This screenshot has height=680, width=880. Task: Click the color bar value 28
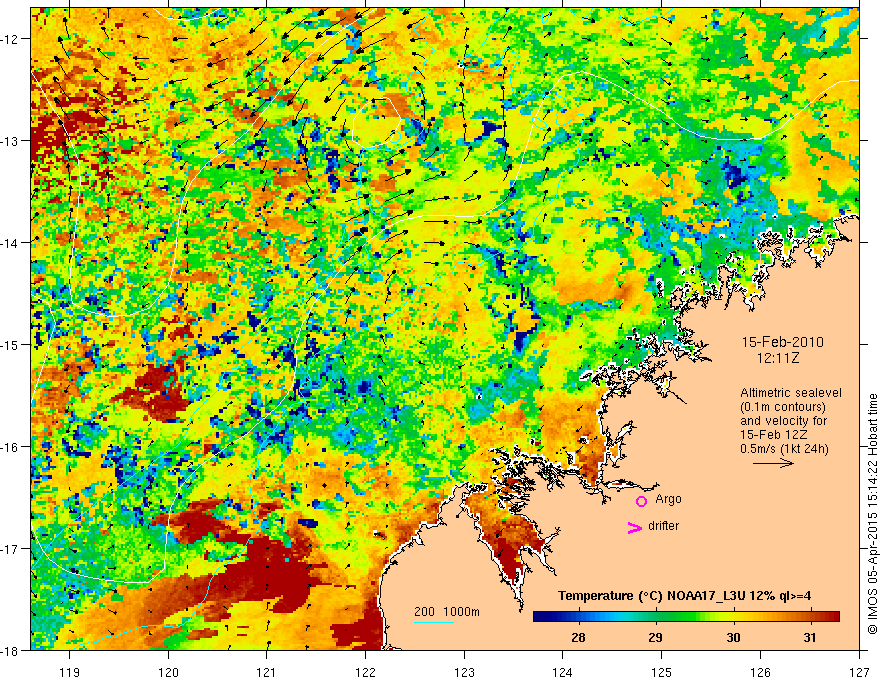click(578, 638)
